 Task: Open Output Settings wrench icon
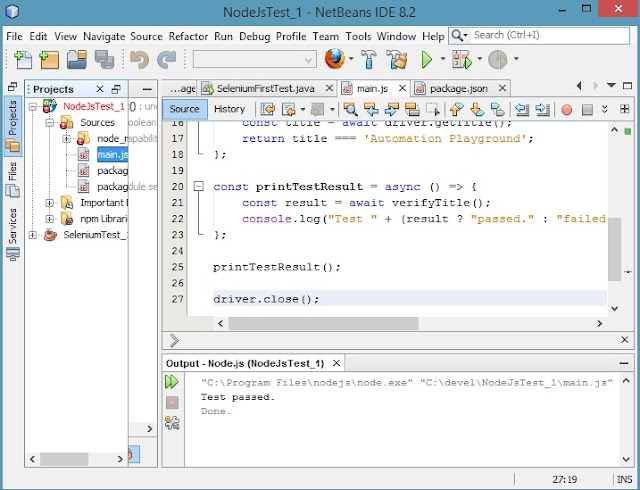(172, 423)
